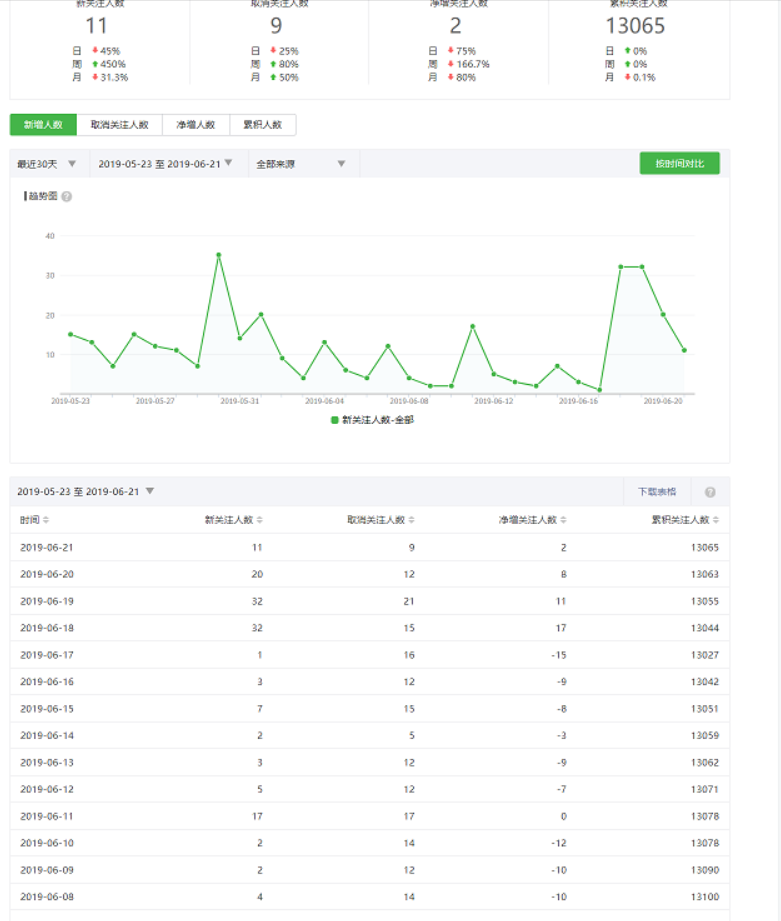Click the 趋势图 chart title
The height and width of the screenshot is (921, 781).
point(43,196)
